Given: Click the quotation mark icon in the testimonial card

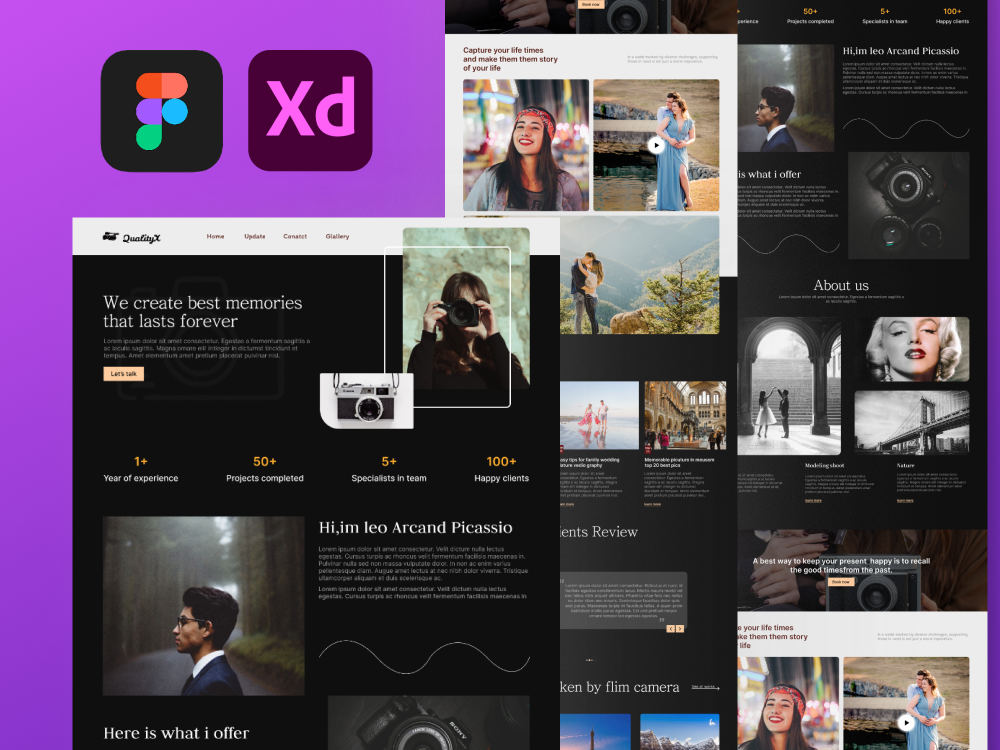Looking at the screenshot, I should point(562,580).
